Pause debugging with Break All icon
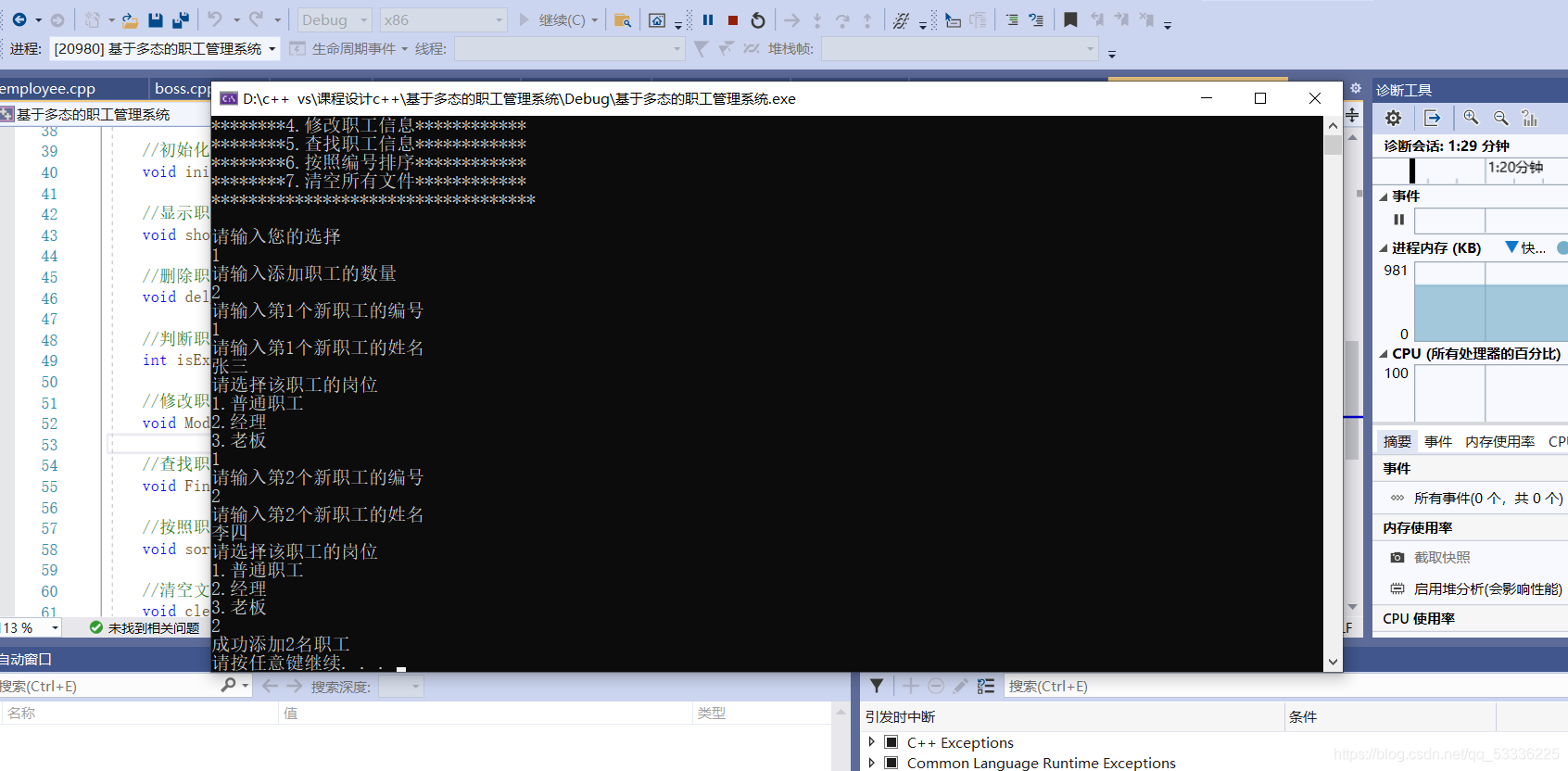 tap(708, 19)
